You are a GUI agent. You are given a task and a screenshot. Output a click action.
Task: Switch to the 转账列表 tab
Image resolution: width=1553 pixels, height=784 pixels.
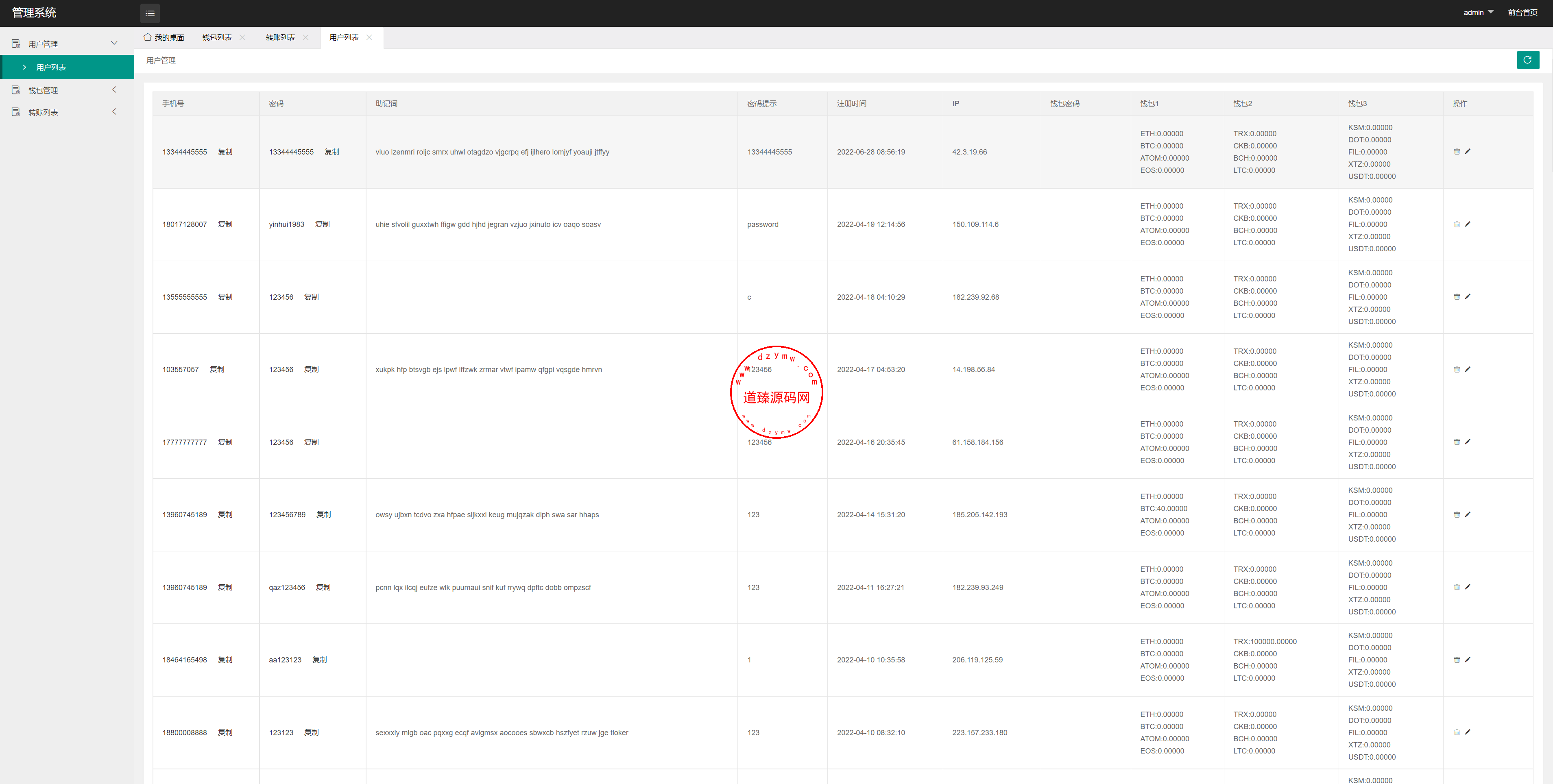(280, 37)
